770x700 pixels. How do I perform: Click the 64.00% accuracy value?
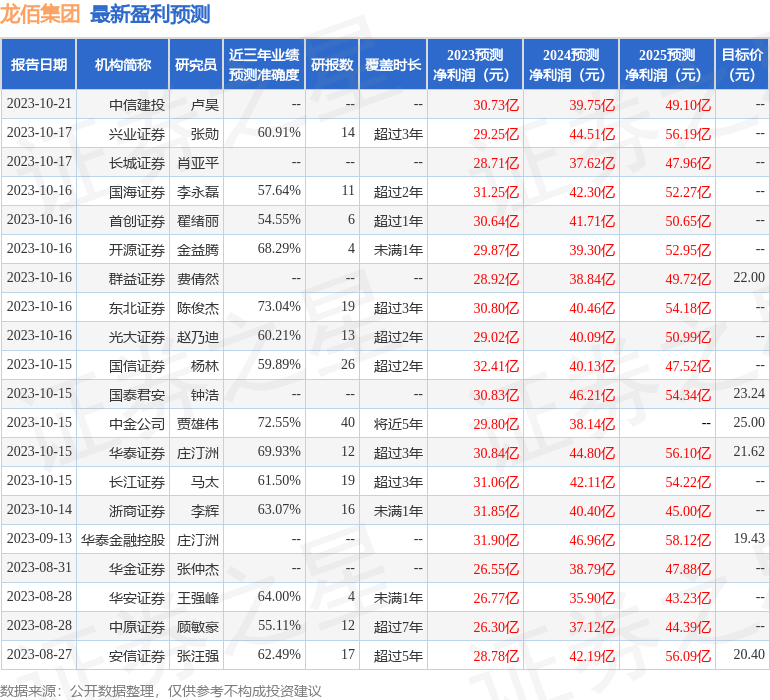click(279, 596)
